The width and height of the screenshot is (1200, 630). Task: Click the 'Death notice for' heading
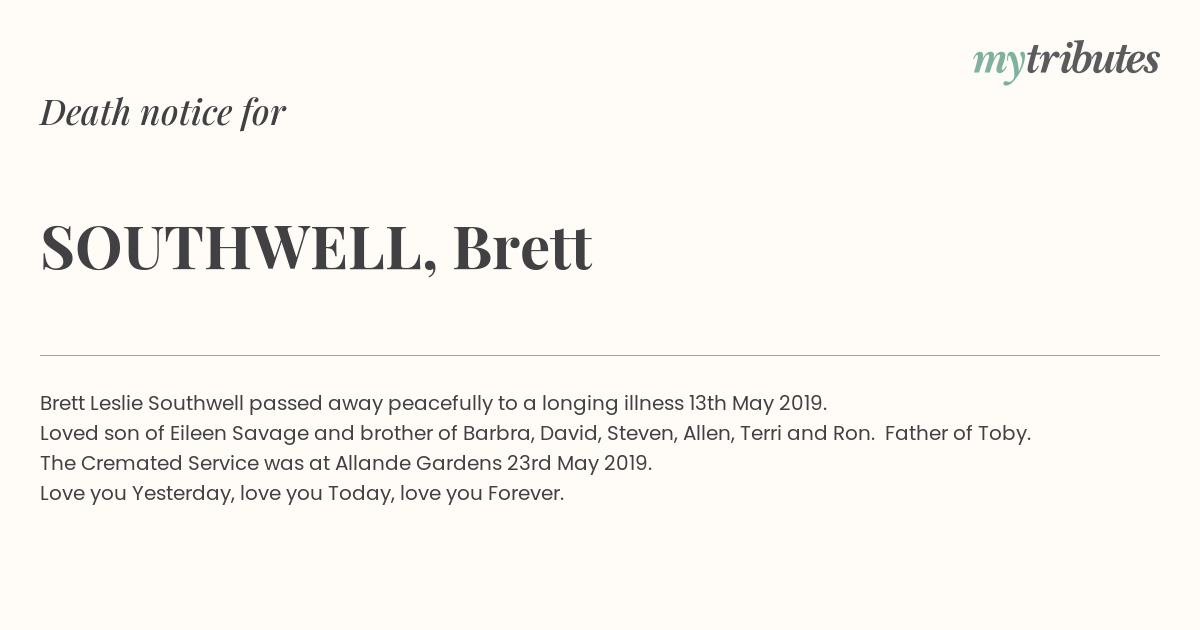163,113
